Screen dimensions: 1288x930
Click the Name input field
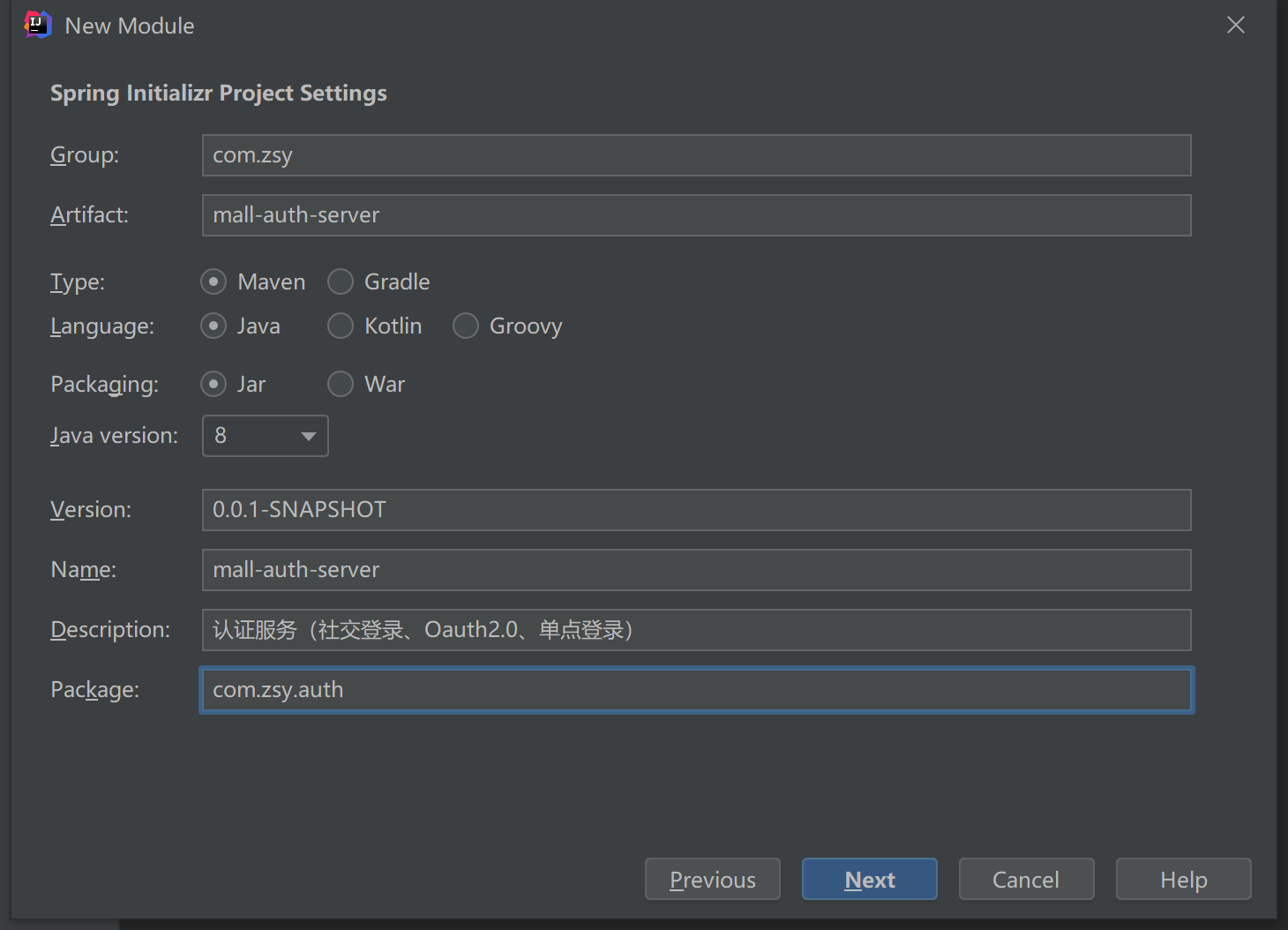(696, 570)
